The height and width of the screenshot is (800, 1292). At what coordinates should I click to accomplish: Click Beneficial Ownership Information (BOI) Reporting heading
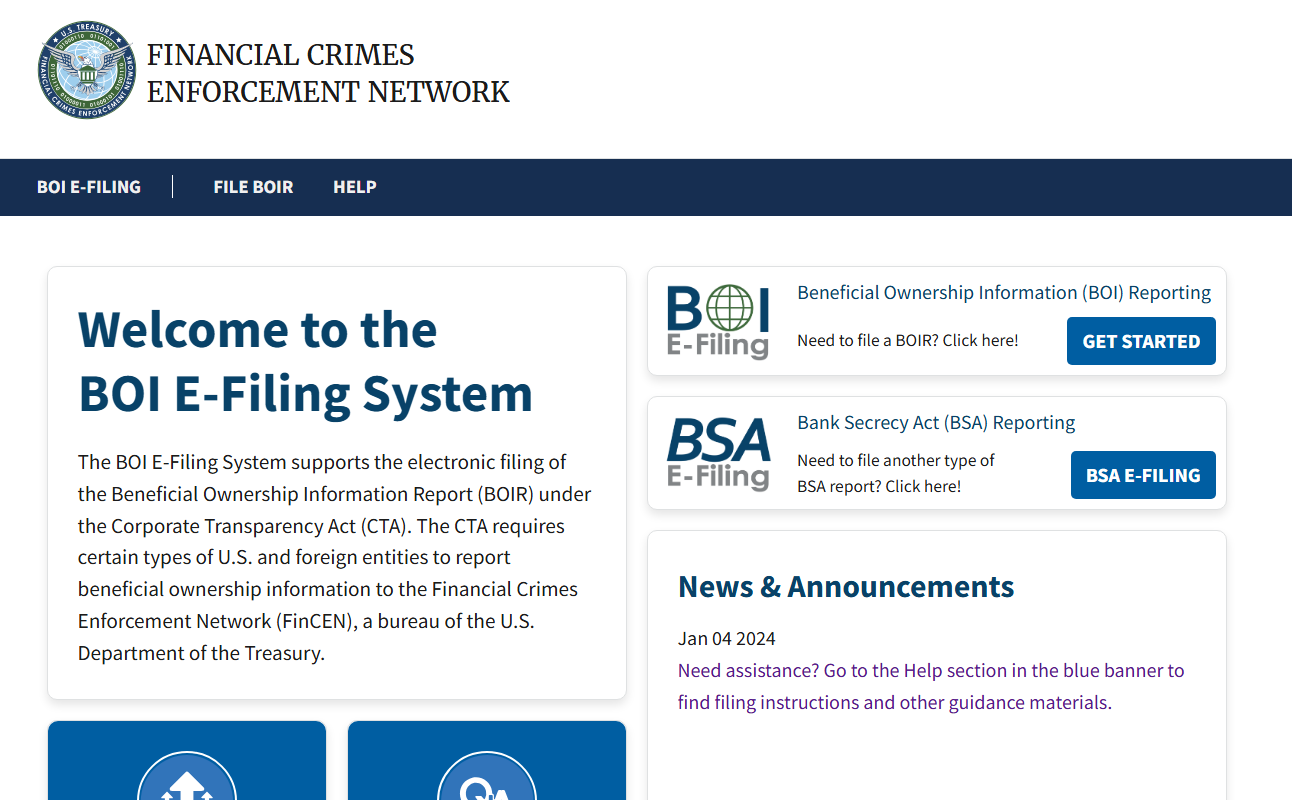1004,293
